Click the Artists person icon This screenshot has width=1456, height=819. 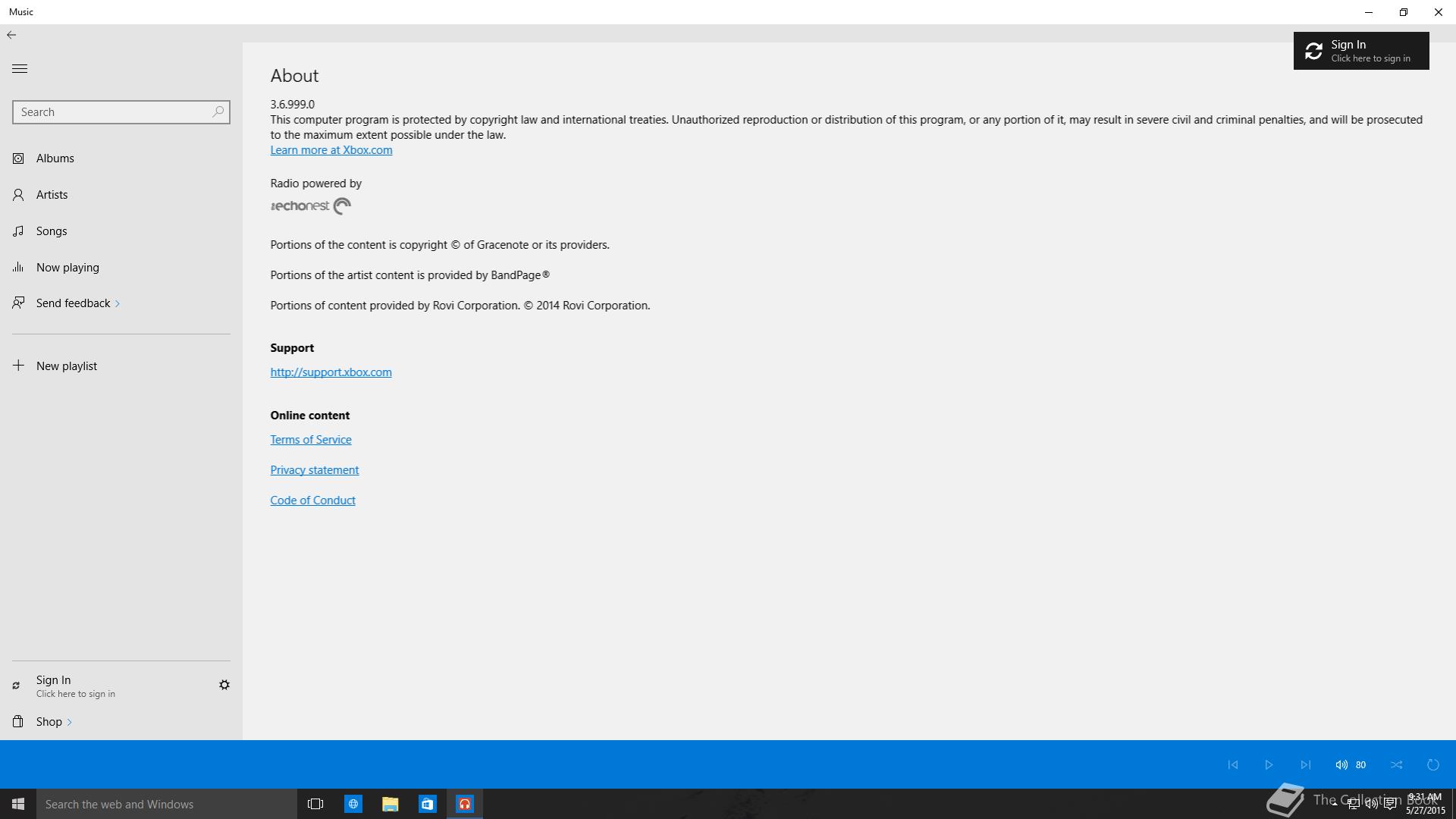point(18,195)
